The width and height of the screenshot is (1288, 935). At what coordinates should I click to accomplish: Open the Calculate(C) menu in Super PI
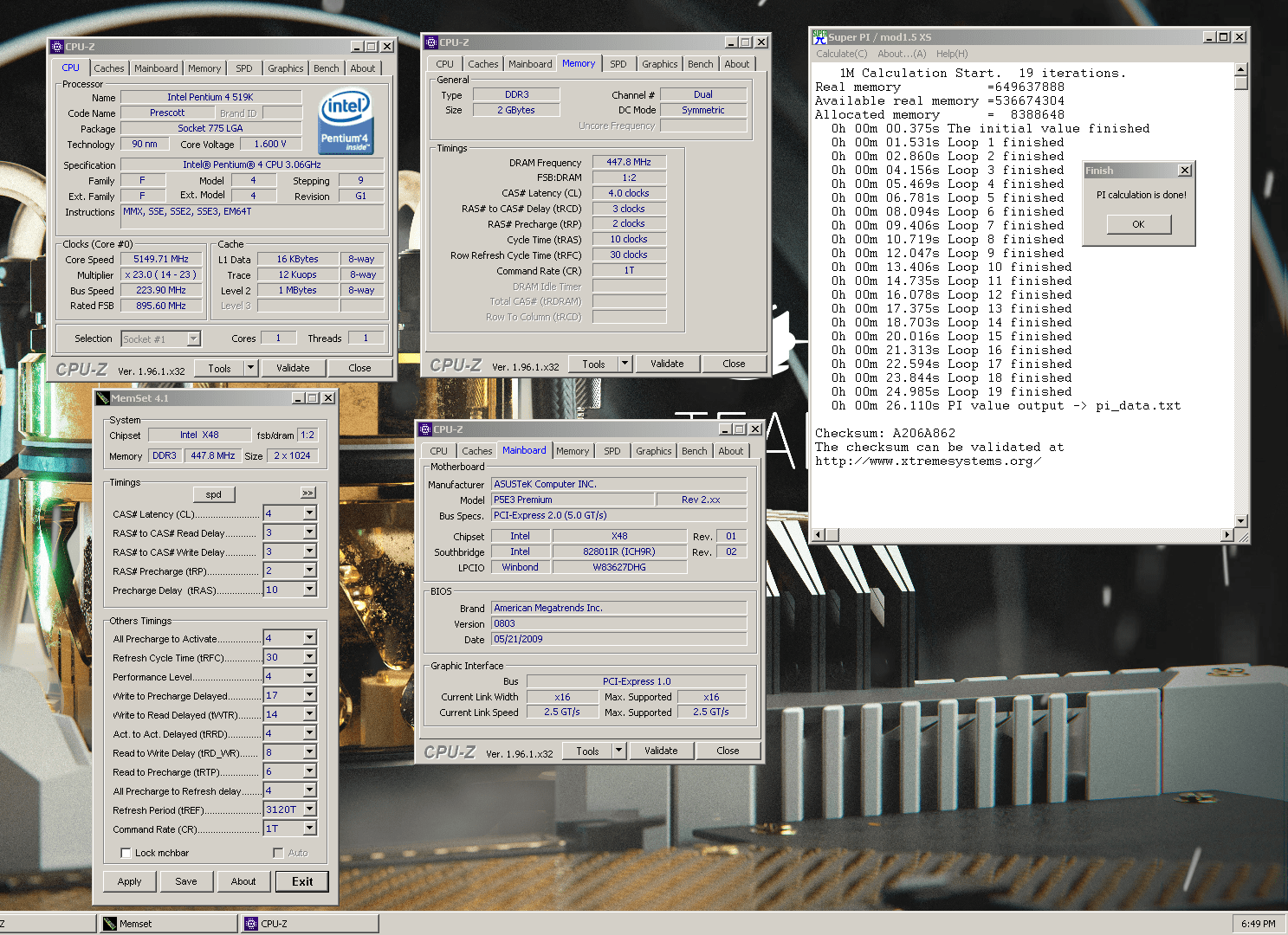(841, 54)
